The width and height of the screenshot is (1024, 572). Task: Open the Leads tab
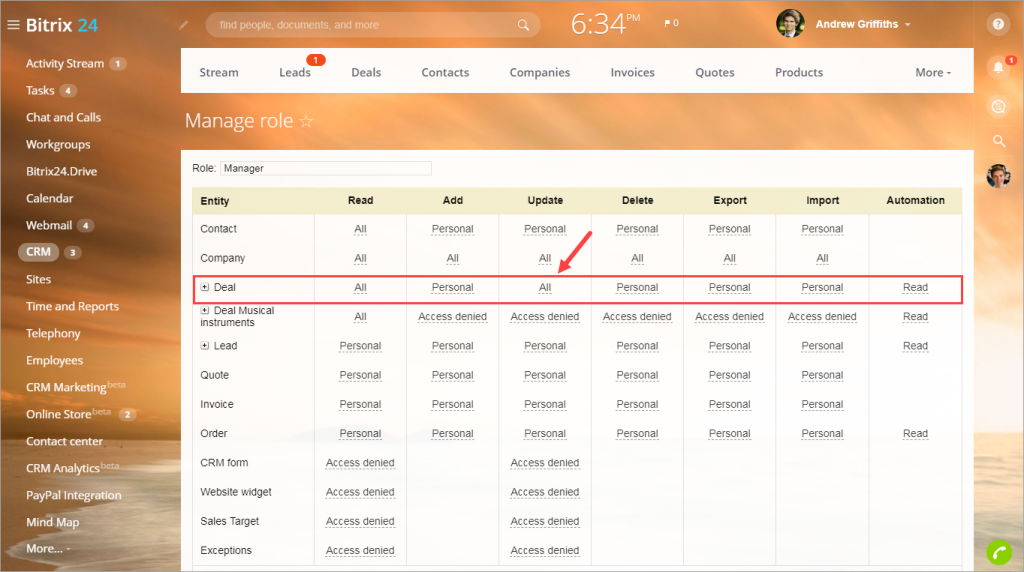[295, 72]
